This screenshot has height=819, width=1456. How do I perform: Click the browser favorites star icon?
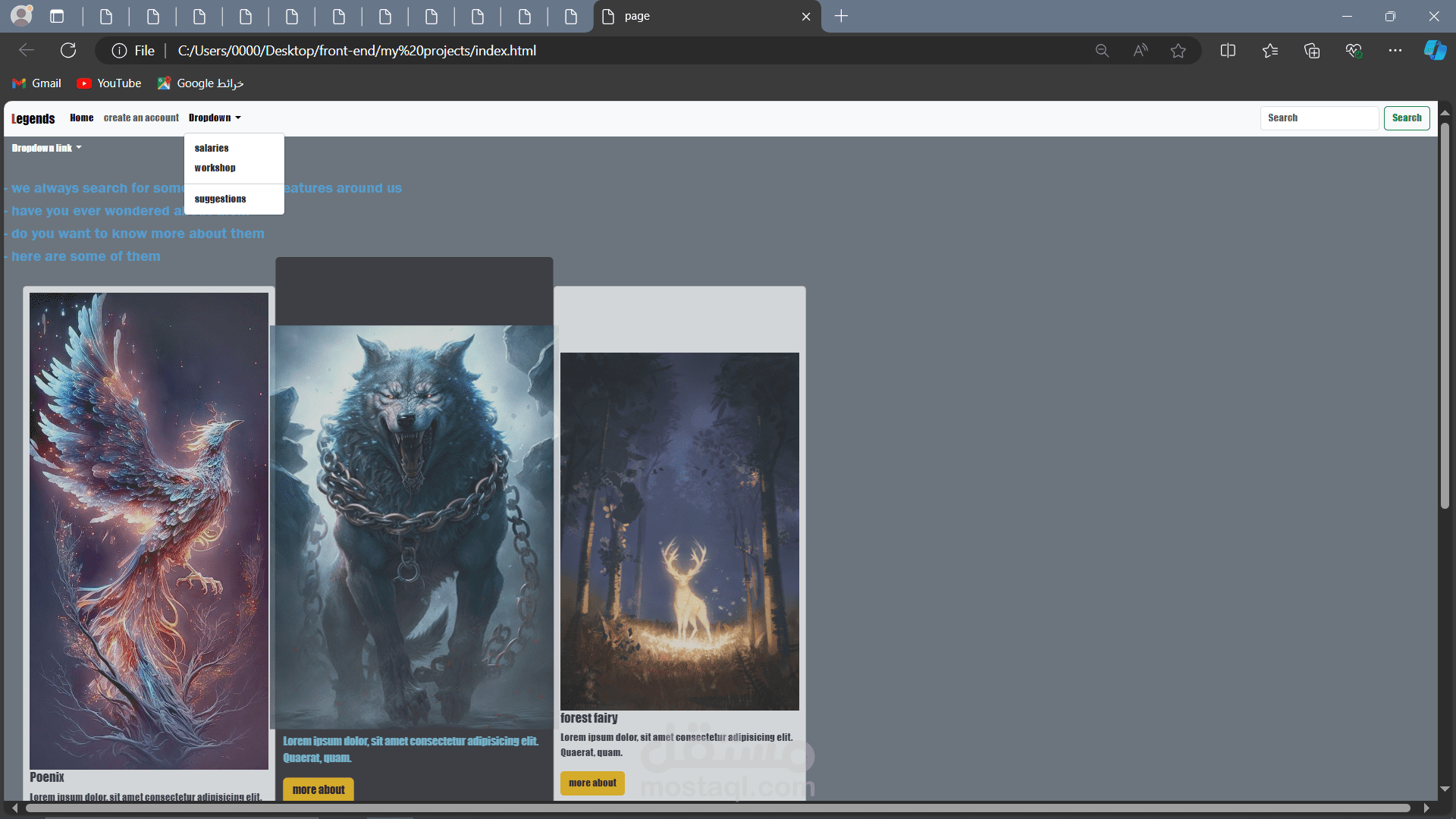click(1178, 51)
